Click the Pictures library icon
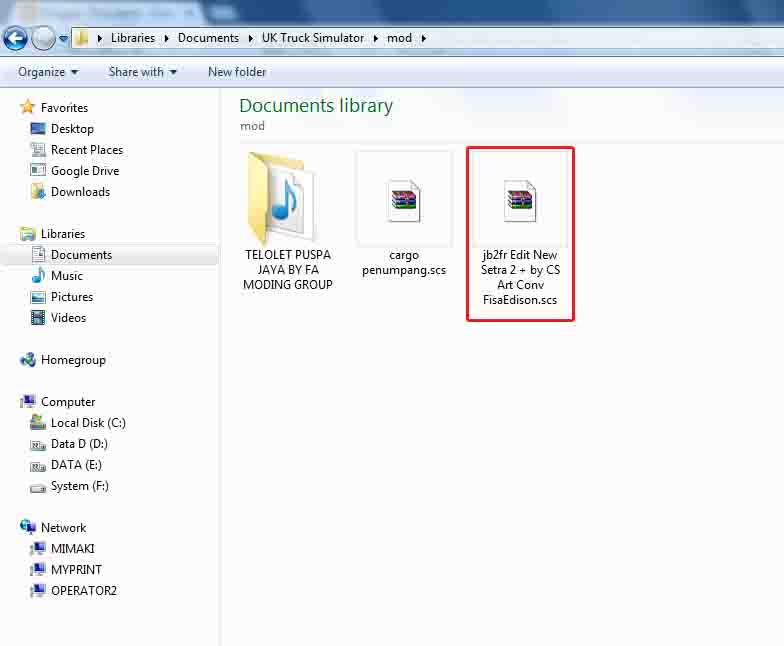The height and width of the screenshot is (646, 784). [38, 297]
